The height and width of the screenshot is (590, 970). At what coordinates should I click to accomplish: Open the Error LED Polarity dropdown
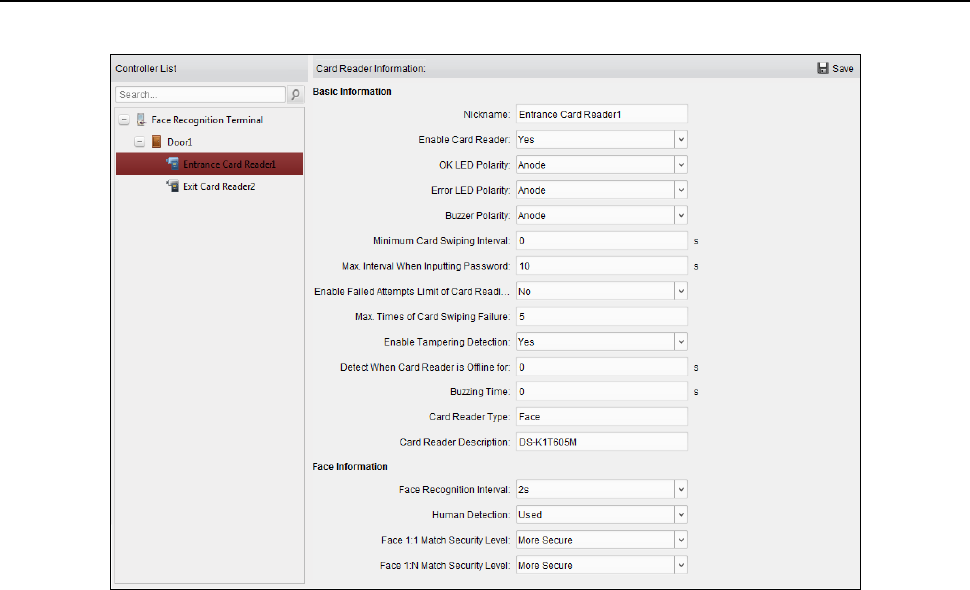tap(680, 190)
